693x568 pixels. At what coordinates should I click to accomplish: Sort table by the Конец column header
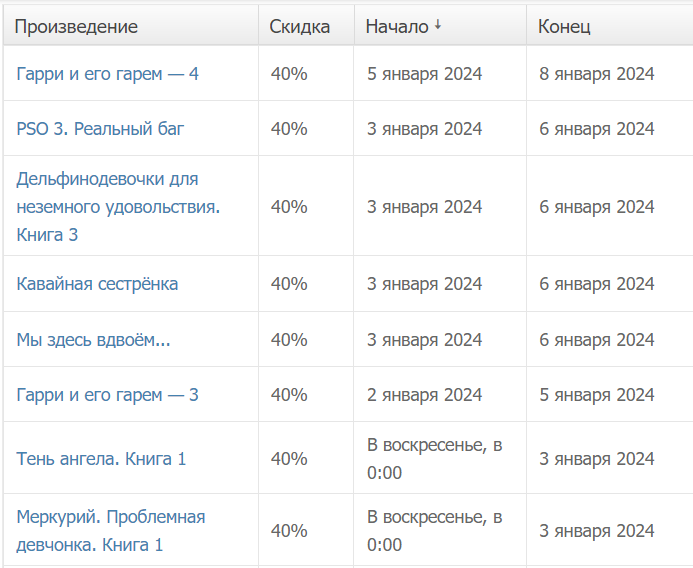(x=564, y=26)
